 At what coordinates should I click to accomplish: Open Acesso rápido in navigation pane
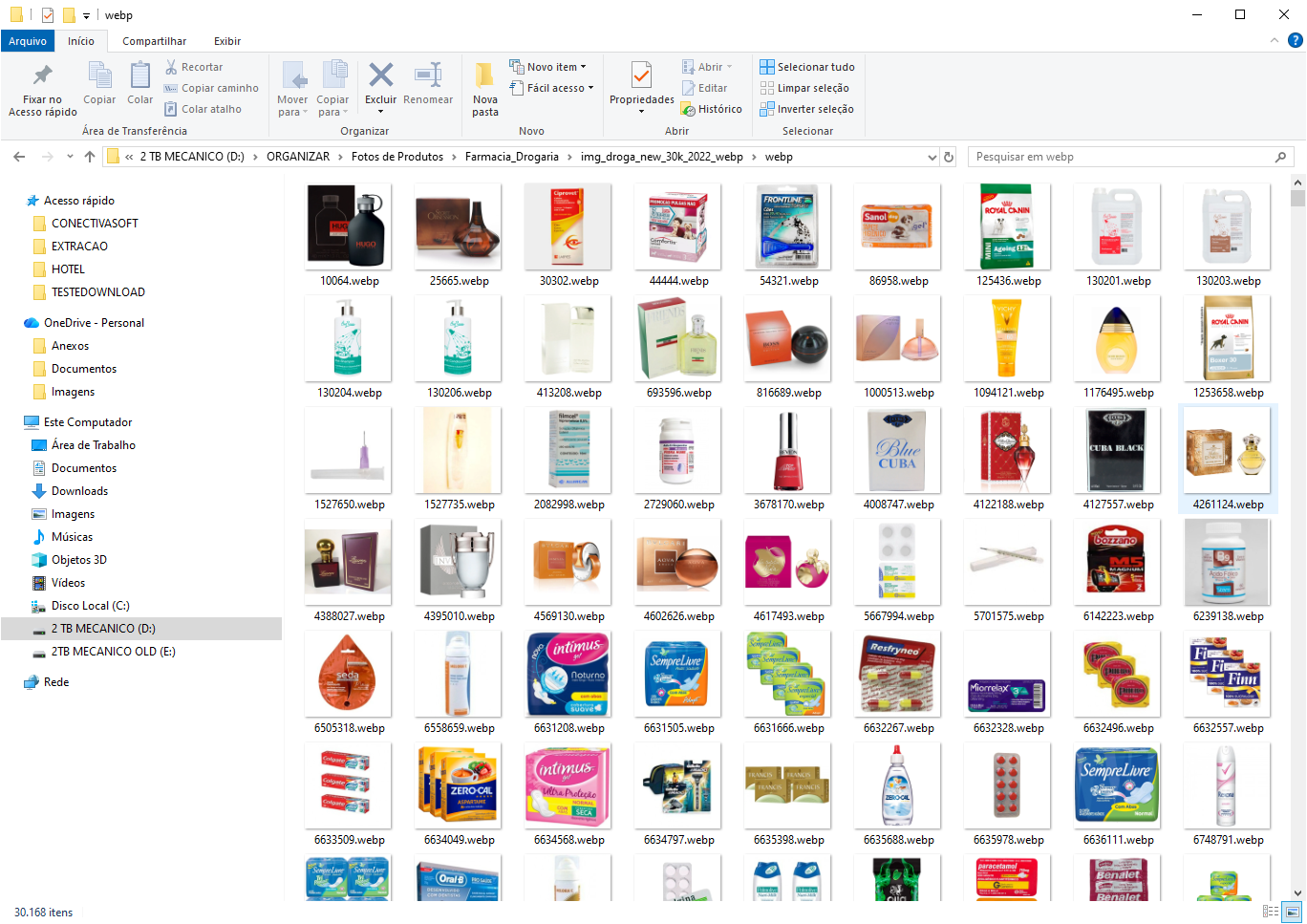[x=79, y=201]
